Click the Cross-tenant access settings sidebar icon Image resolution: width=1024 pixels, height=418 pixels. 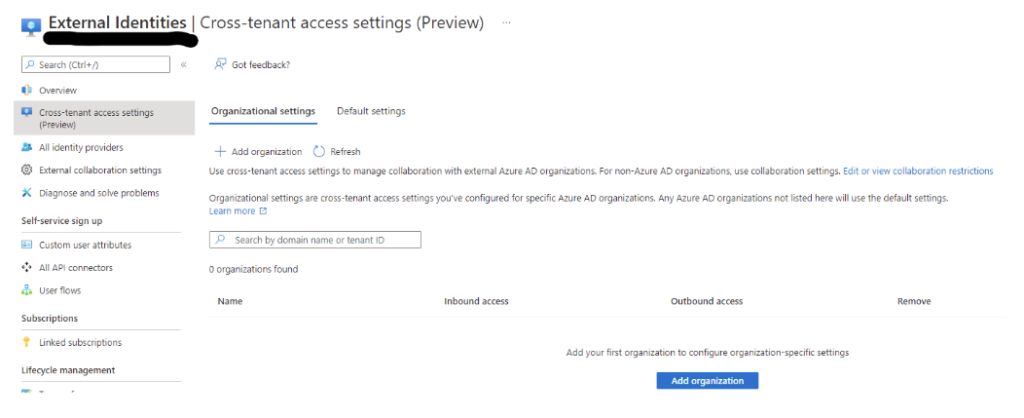[27, 112]
